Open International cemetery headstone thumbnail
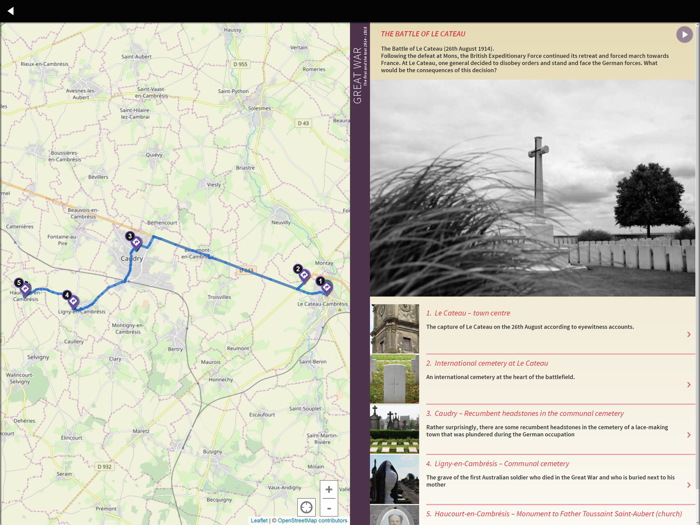The height and width of the screenshot is (525, 700). (x=395, y=379)
